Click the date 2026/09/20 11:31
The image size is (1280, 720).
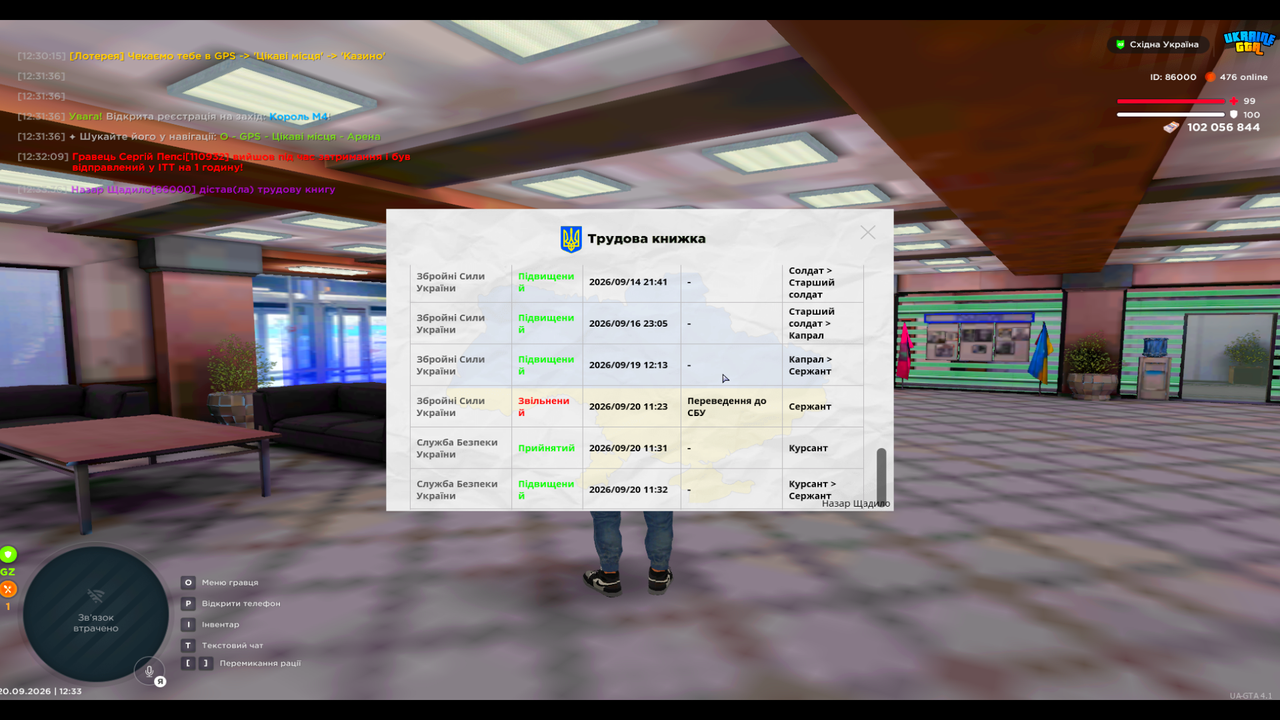point(628,448)
